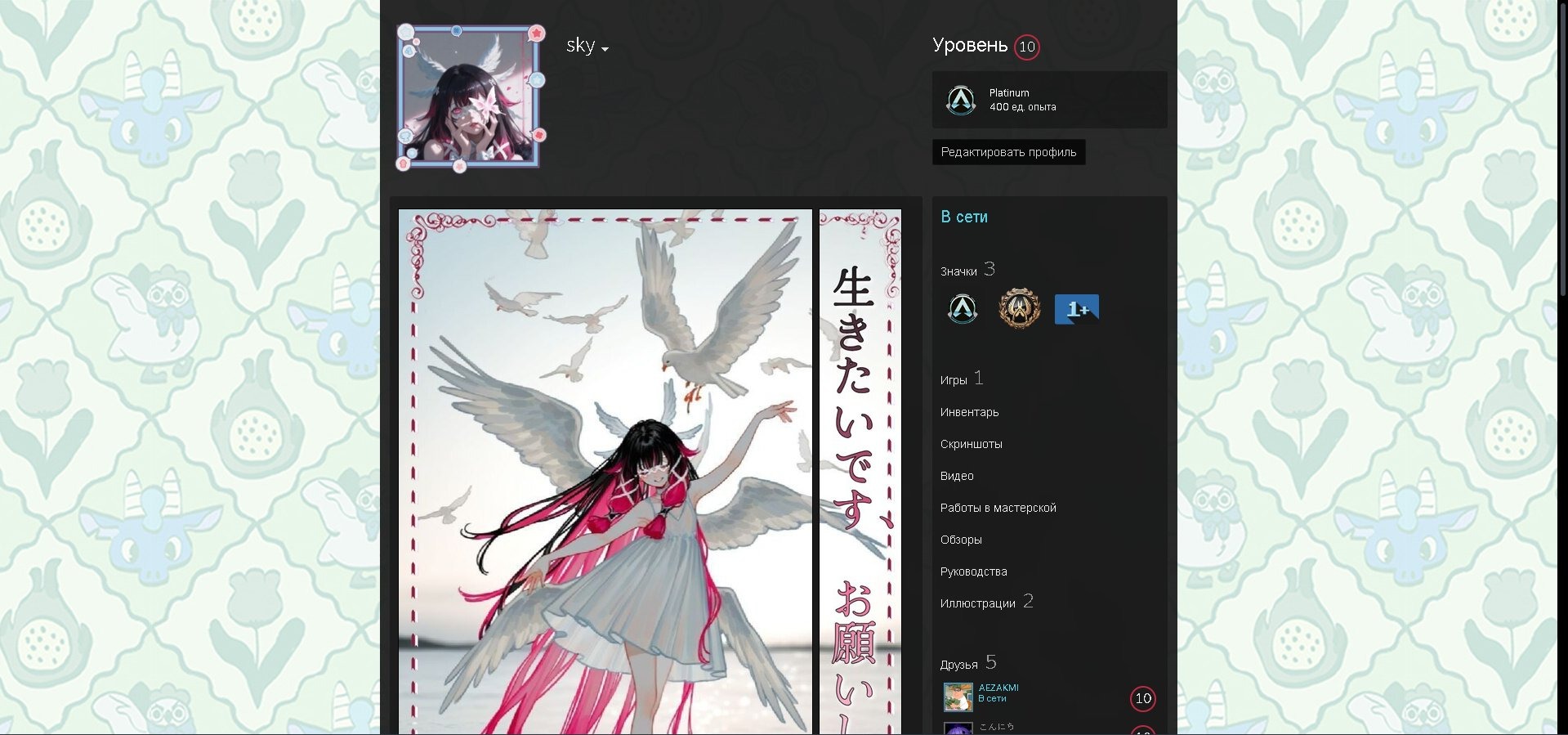This screenshot has height=735, width=1568.
Task: Open the Platinum badge icon in the featured badge box
Action: (961, 100)
